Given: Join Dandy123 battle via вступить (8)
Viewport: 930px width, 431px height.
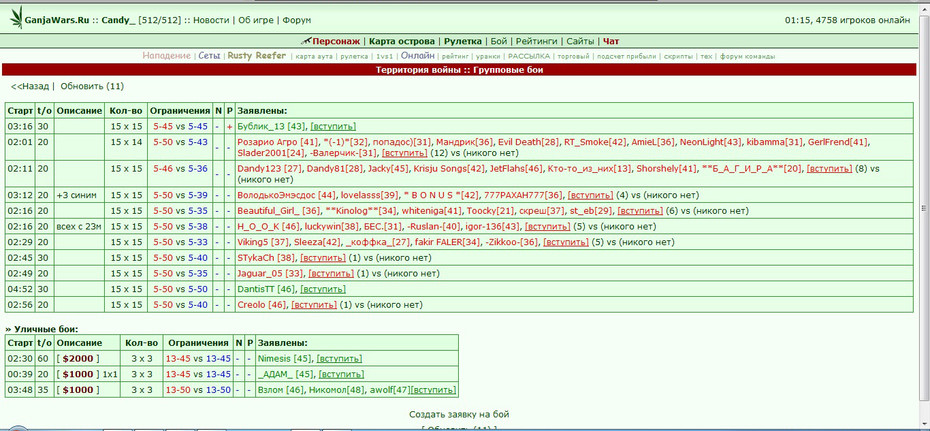Looking at the screenshot, I should pyautogui.click(x=829, y=169).
